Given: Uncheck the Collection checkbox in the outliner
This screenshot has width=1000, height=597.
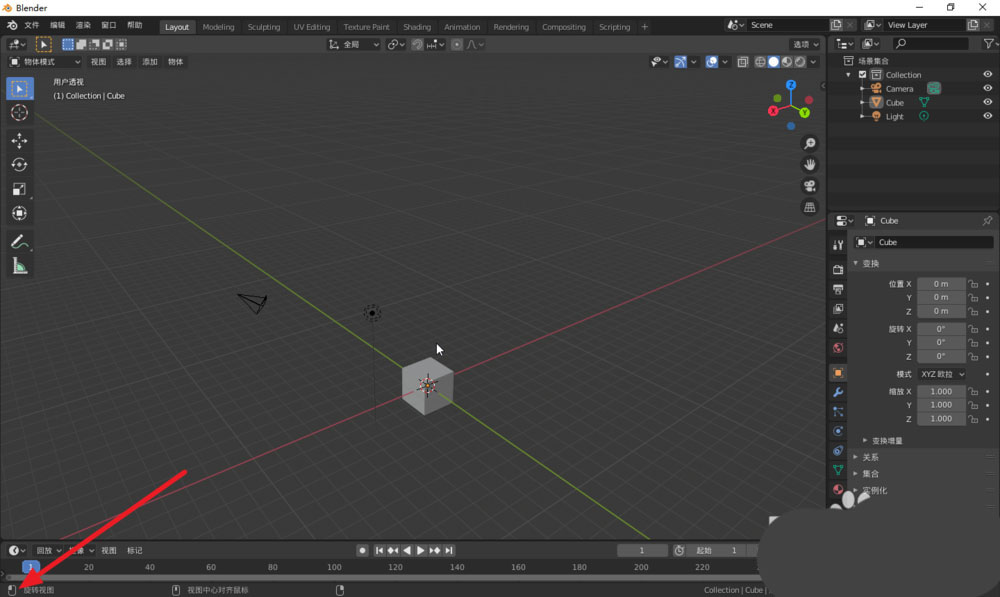Looking at the screenshot, I should click(863, 74).
